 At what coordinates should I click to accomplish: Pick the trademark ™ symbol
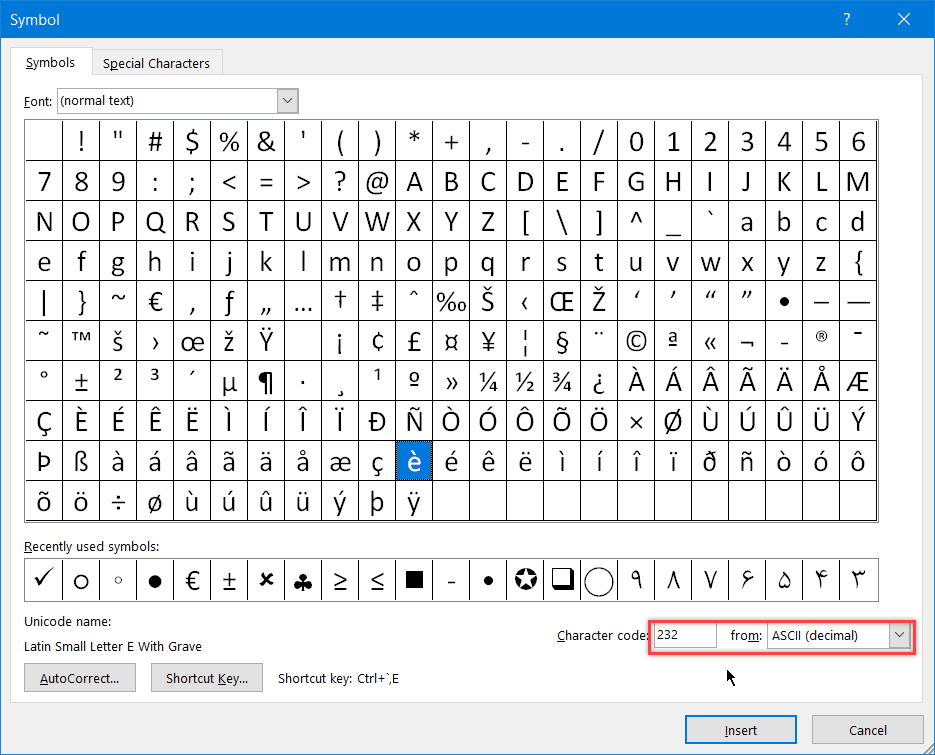(x=81, y=341)
